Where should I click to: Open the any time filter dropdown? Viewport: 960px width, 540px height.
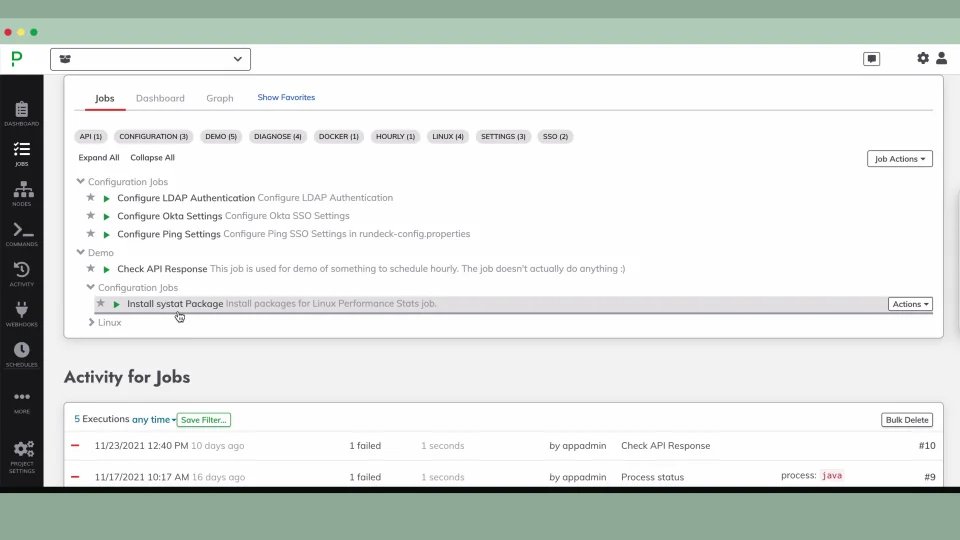click(x=154, y=419)
